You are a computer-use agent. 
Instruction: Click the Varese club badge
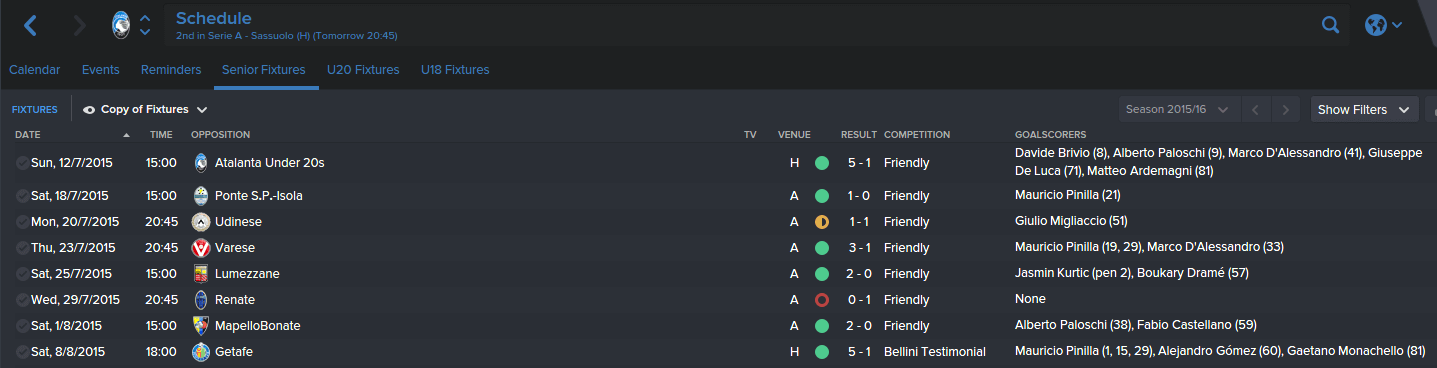click(x=201, y=248)
